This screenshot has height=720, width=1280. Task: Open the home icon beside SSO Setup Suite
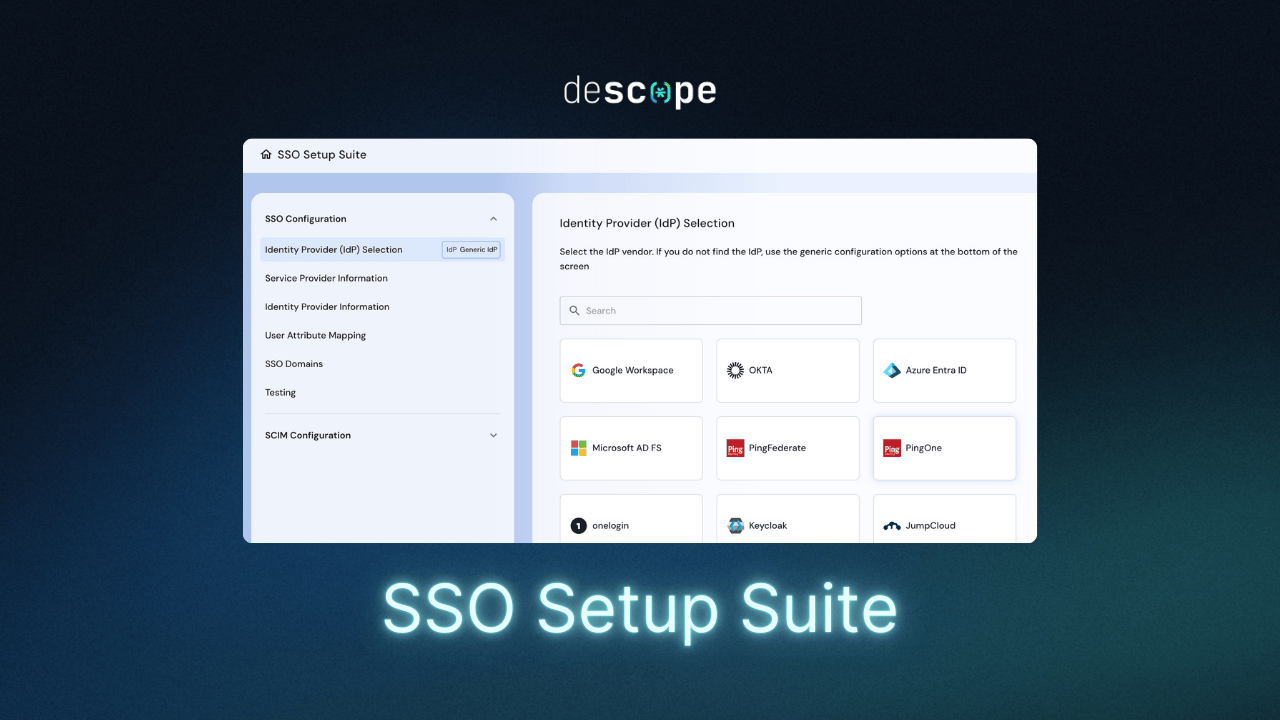tap(265, 154)
